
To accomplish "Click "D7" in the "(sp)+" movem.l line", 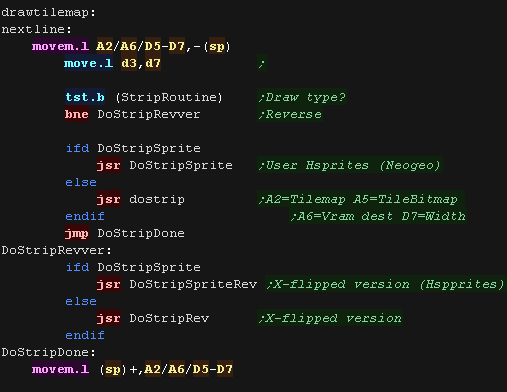I will pyautogui.click(x=225, y=369).
